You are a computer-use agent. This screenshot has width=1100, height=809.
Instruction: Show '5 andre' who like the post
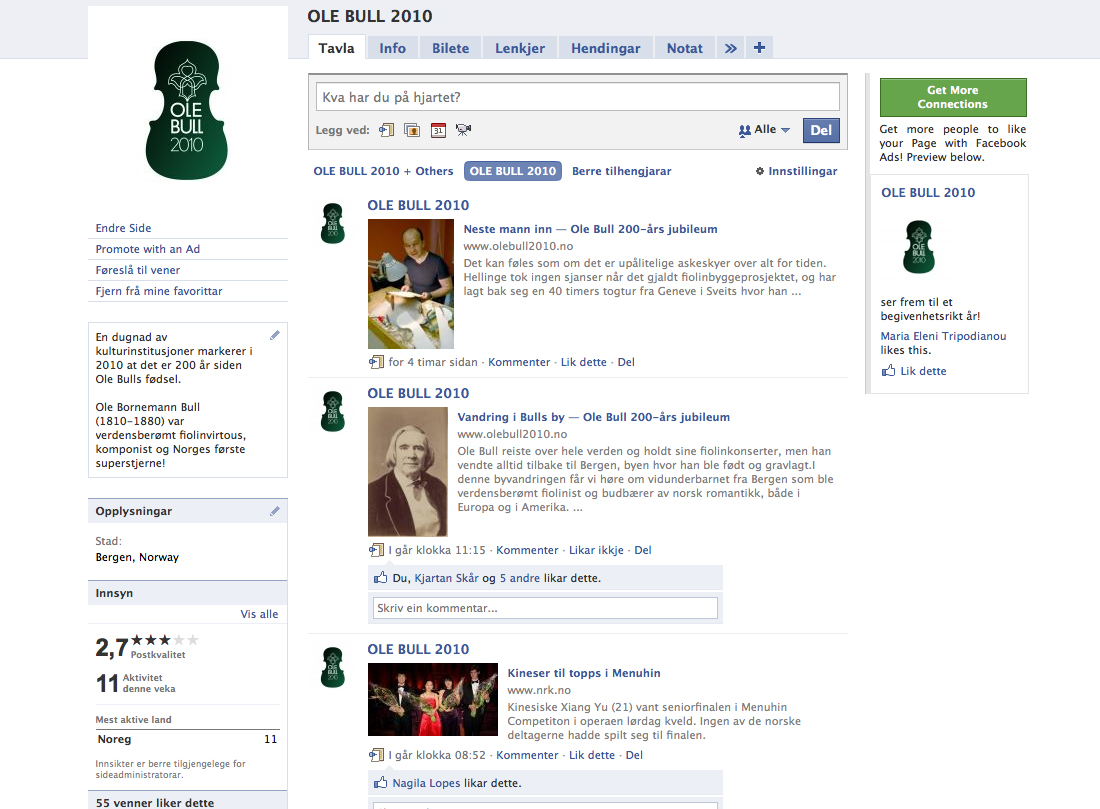coord(520,578)
